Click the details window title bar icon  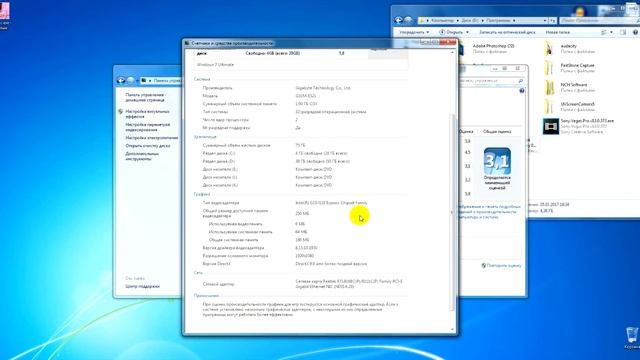tap(187, 43)
